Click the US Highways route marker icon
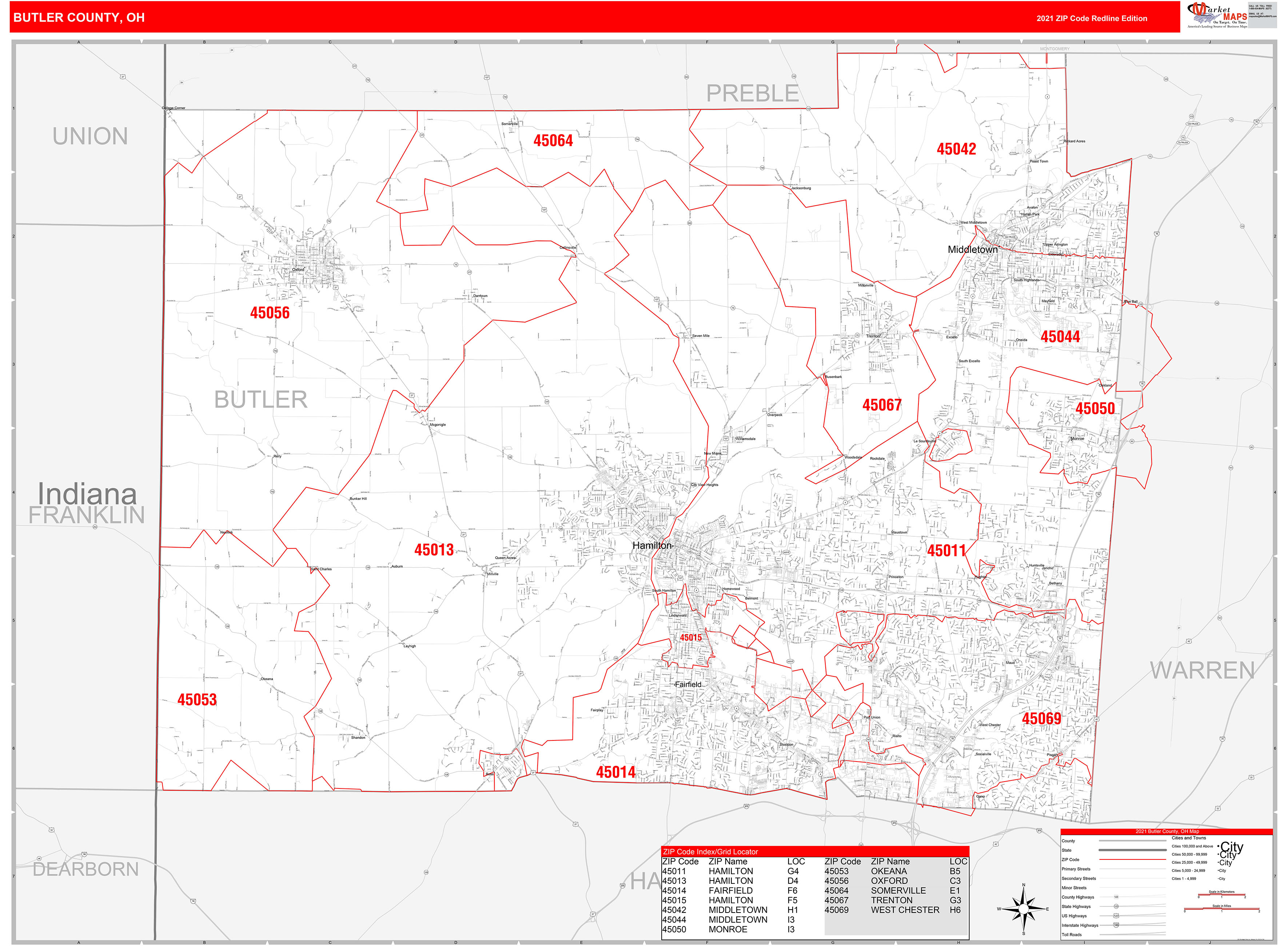 1116,916
